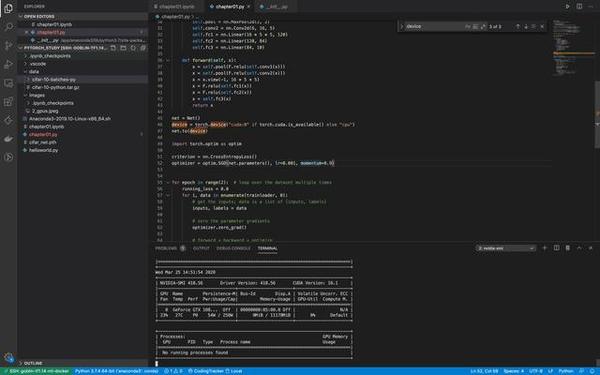The image size is (600, 375).
Task: Click the code minimap overview
Action: [x=573, y=48]
